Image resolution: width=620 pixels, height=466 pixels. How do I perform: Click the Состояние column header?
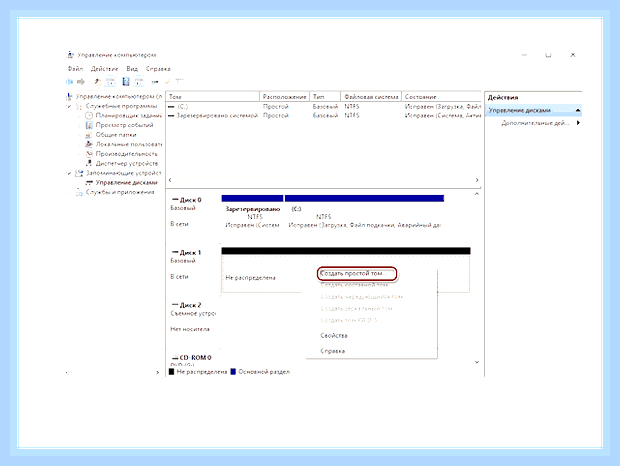441,97
